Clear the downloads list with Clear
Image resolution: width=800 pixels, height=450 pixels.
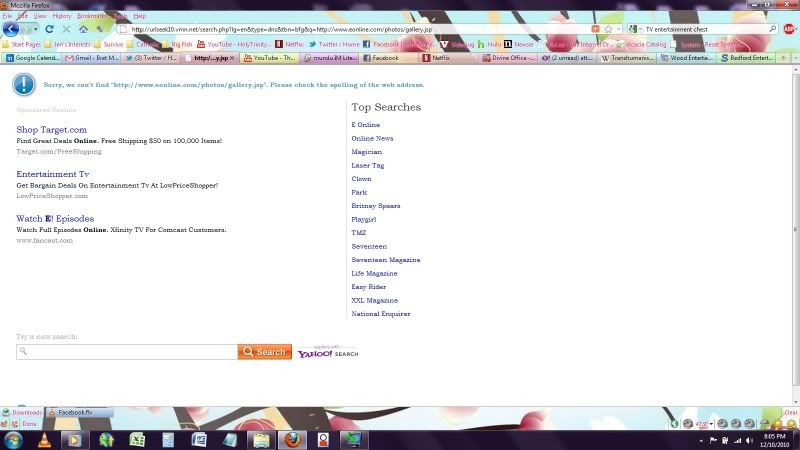coord(791,412)
